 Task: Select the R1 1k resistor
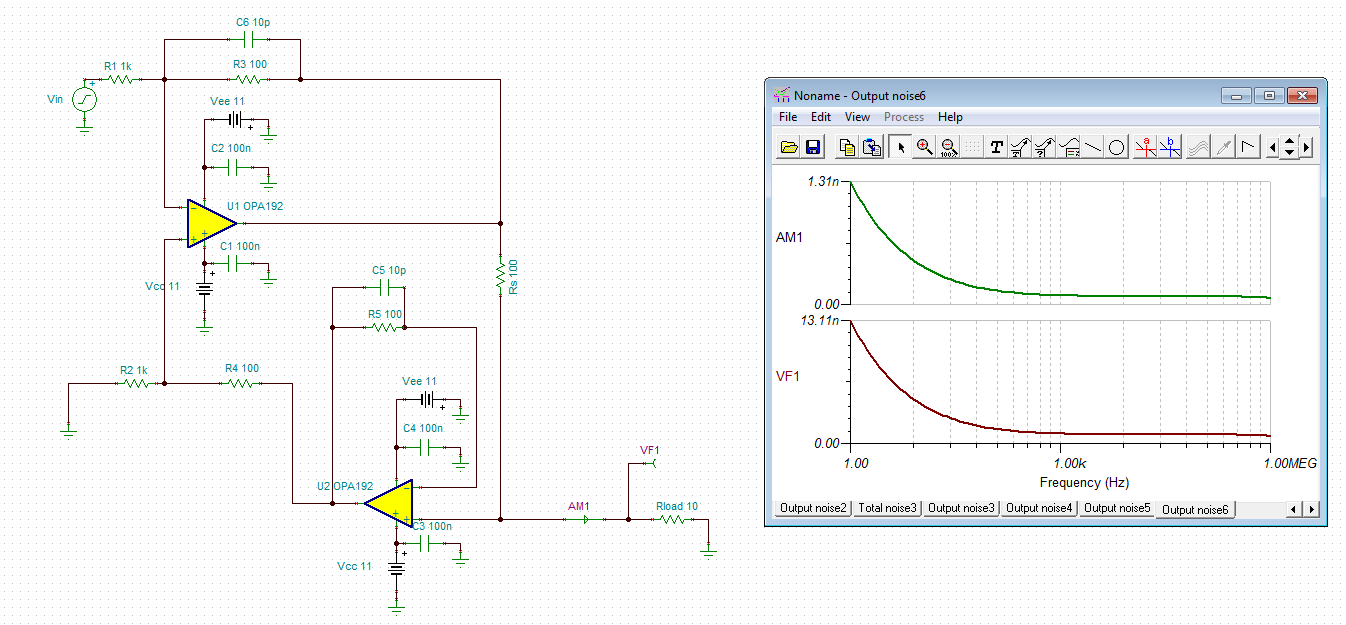pos(120,78)
